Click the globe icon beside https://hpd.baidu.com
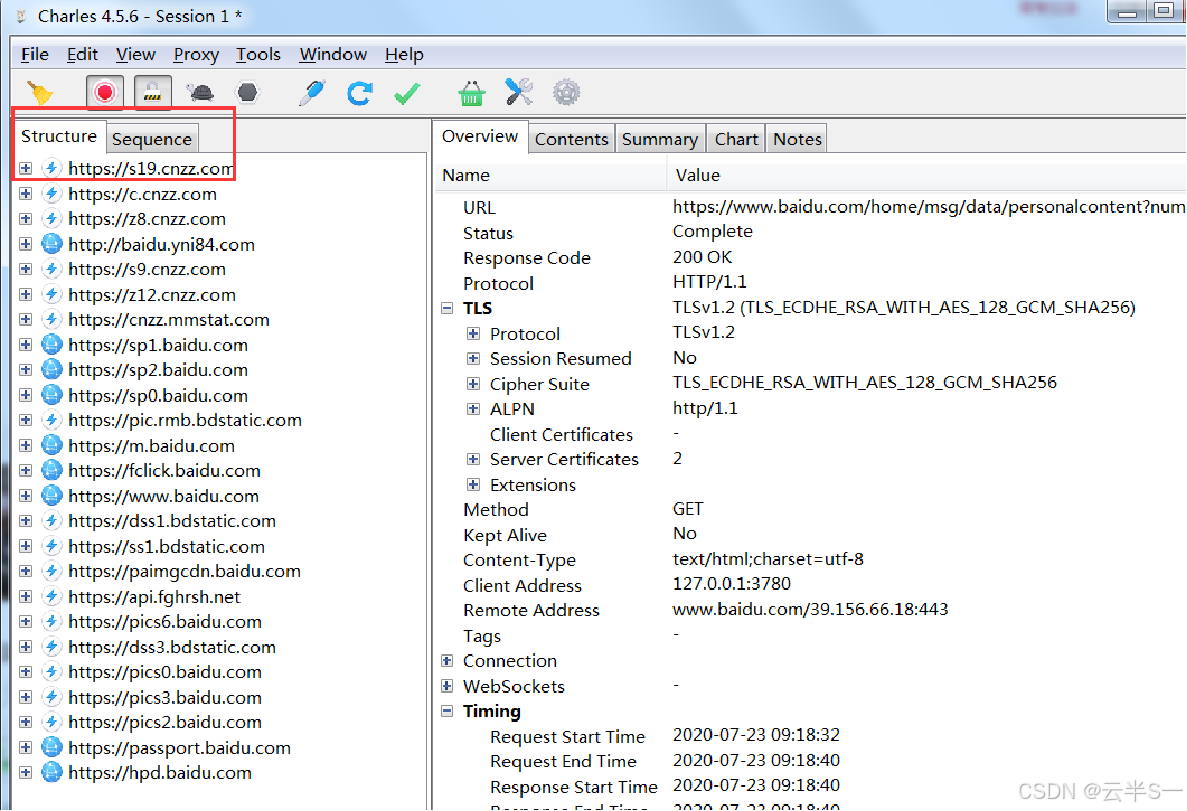 [51, 773]
